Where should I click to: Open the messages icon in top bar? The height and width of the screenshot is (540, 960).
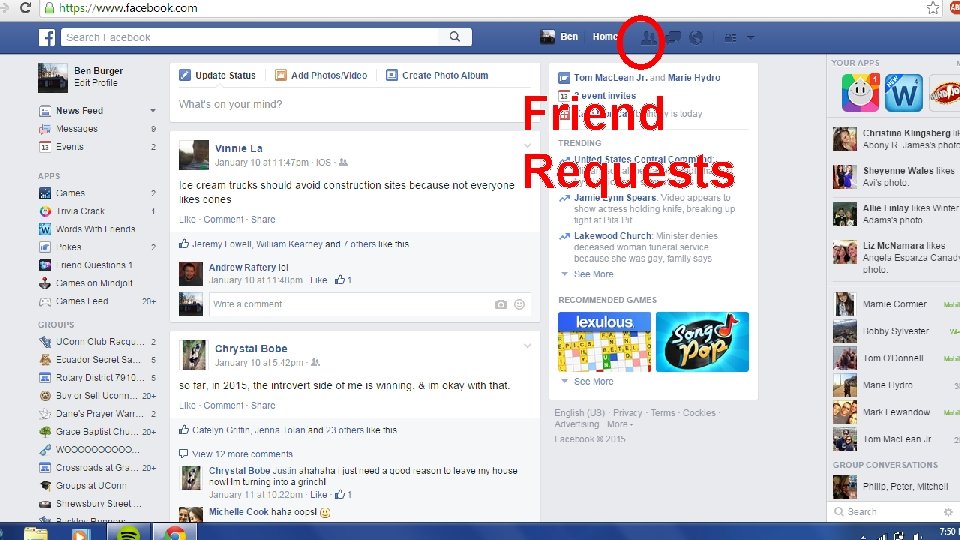673,37
